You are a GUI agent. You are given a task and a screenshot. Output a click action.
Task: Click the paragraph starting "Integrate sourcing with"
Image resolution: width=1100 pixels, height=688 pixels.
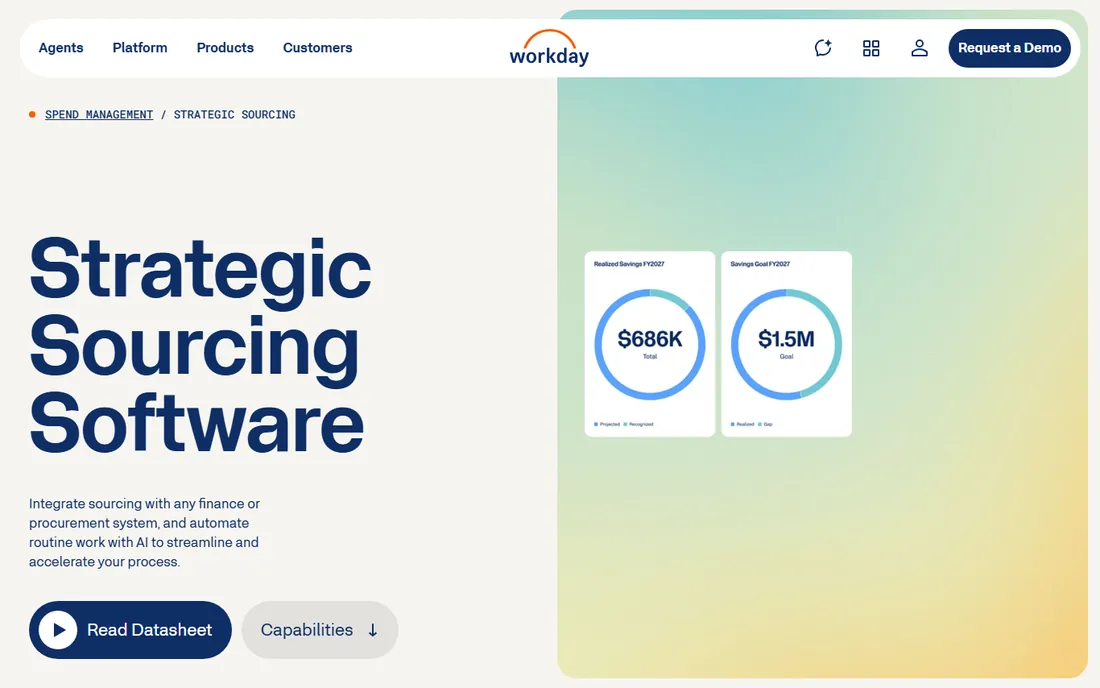(145, 532)
